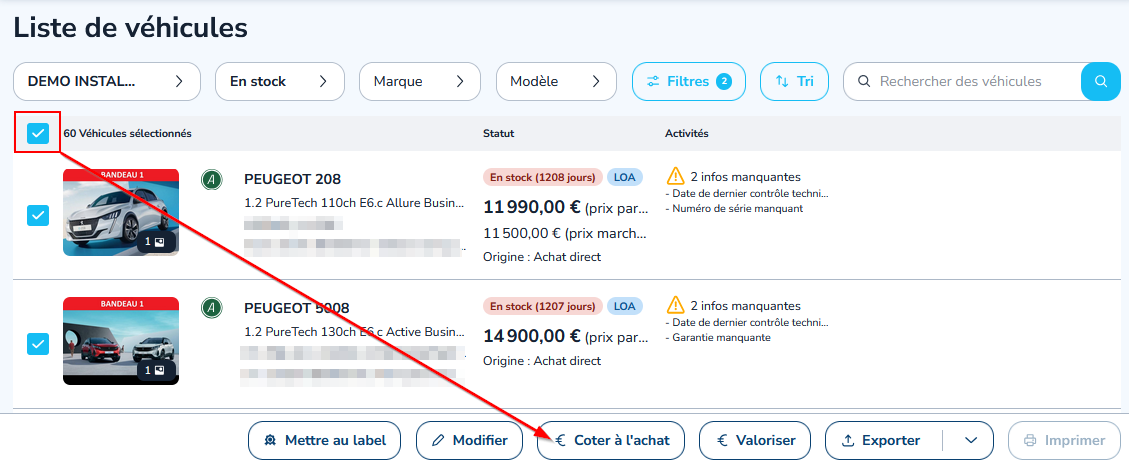
Task: Click the 1.2 PureTech 130ch version text
Action: pos(354,332)
